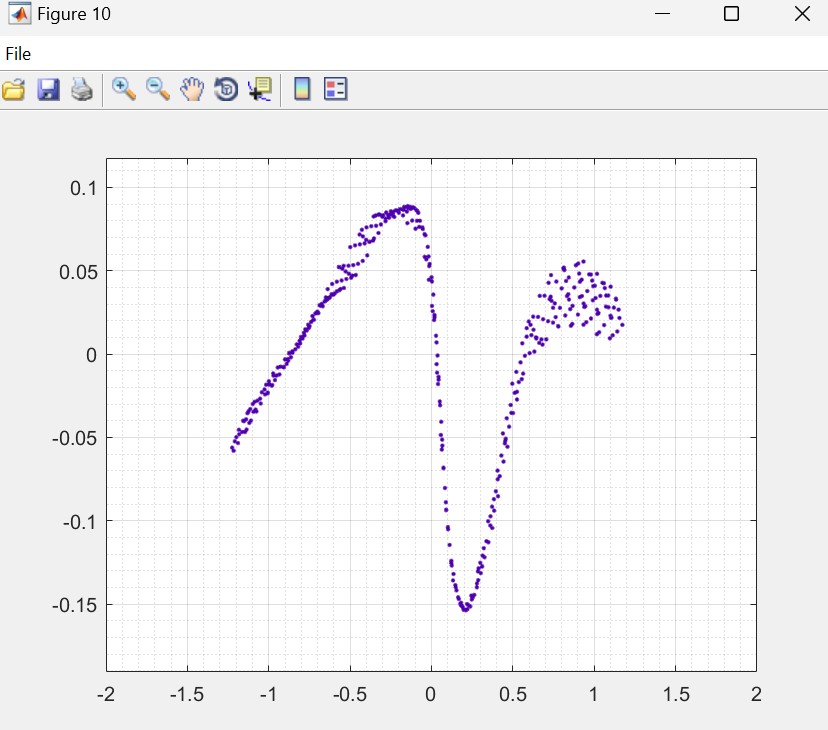Open the File menu
This screenshot has width=828, height=730.
tap(18, 54)
